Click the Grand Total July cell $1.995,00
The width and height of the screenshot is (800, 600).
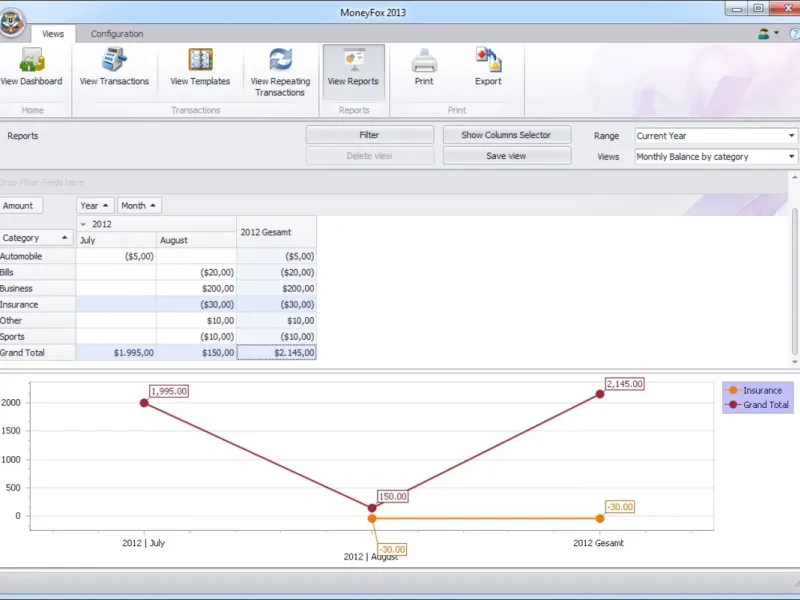[116, 353]
